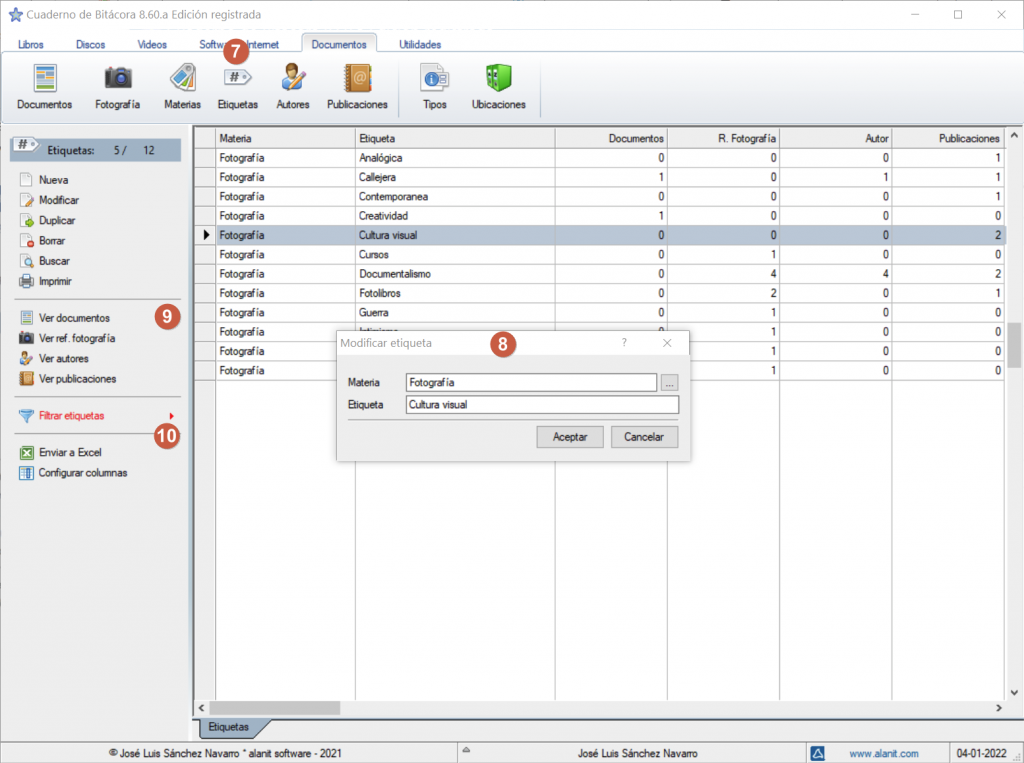
Task: Expand the Filtrar etiquetas submenu
Action: (171, 416)
